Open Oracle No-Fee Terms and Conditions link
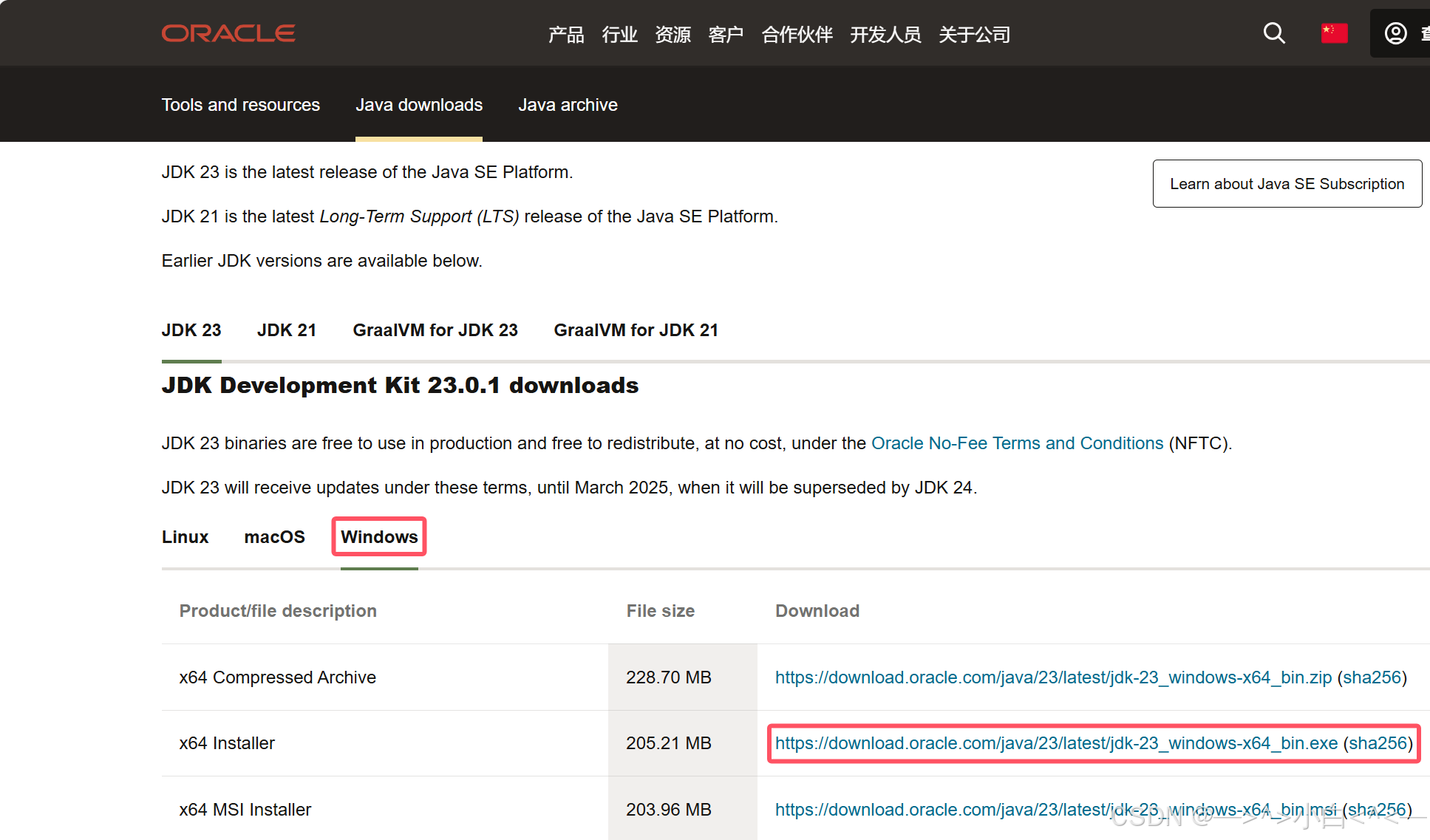Screen dimensions: 1430x840 coord(1017,443)
